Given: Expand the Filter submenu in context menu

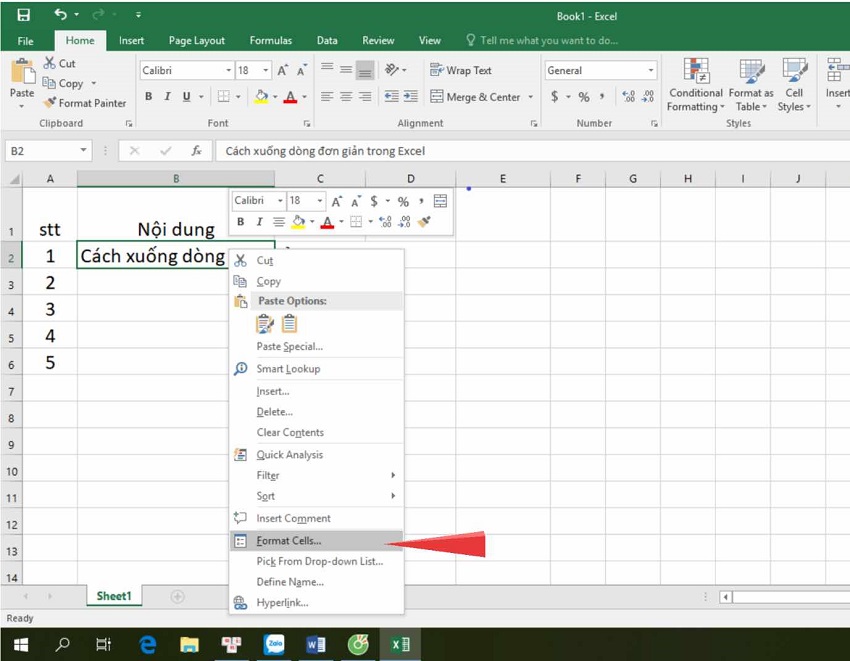Looking at the screenshot, I should click(x=317, y=476).
